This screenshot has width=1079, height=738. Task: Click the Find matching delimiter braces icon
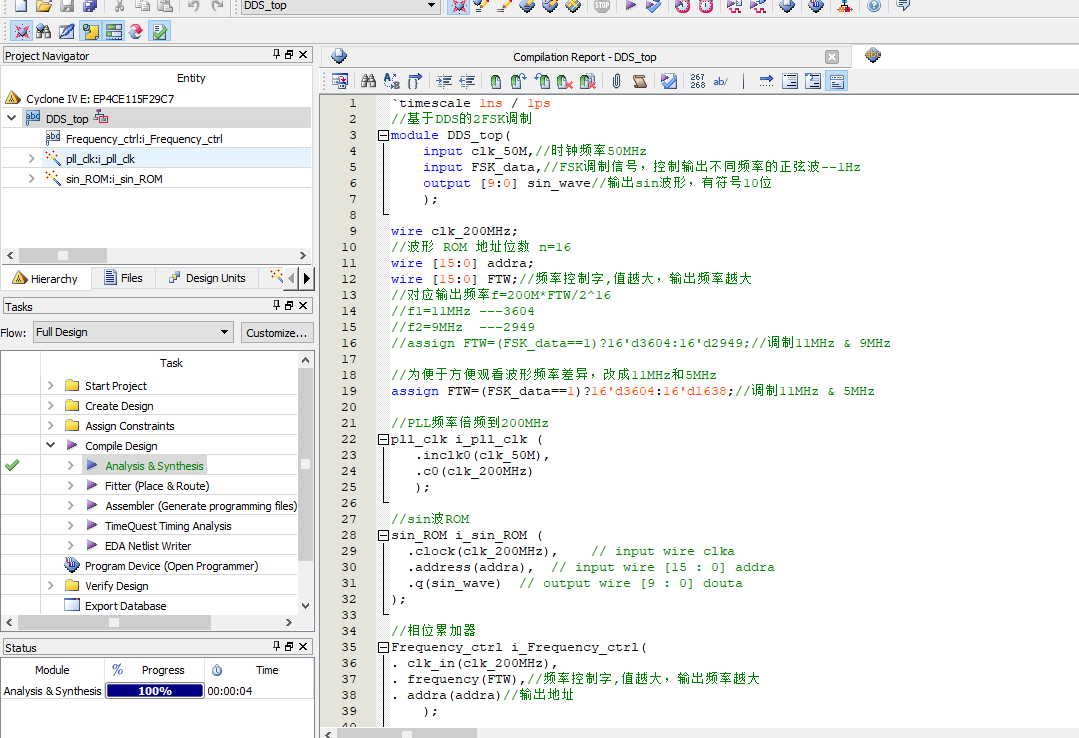415,81
